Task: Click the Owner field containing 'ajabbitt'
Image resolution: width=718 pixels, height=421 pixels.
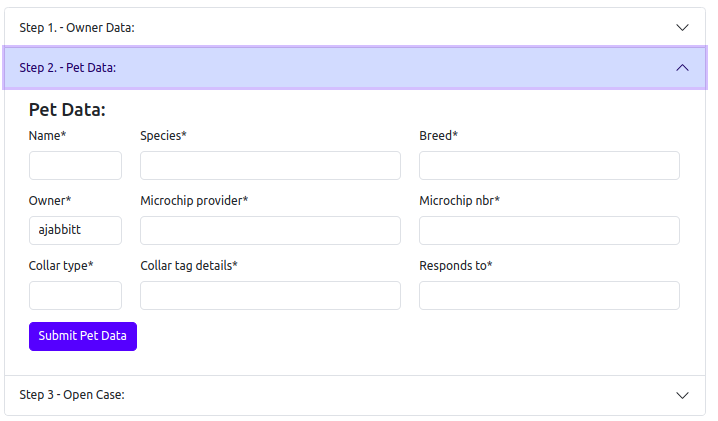Action: click(75, 231)
